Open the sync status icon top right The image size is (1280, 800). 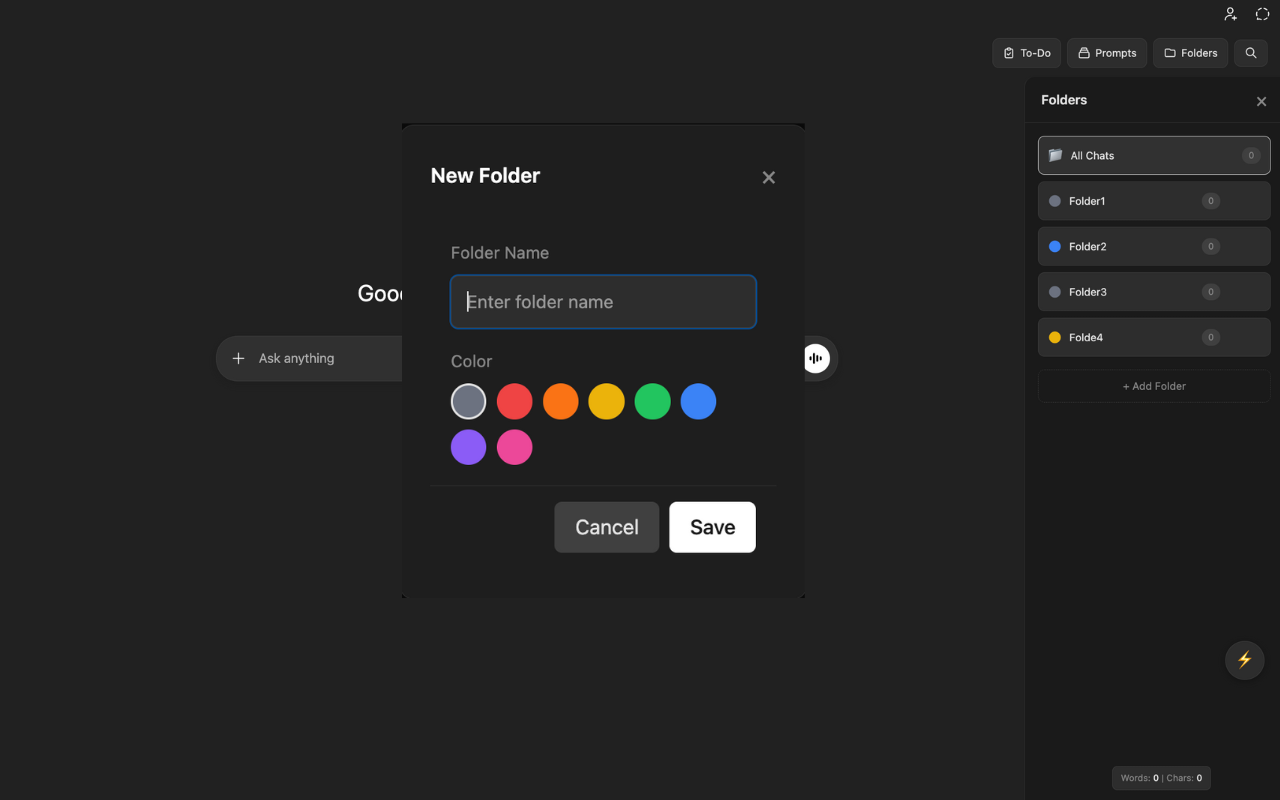tap(1262, 14)
